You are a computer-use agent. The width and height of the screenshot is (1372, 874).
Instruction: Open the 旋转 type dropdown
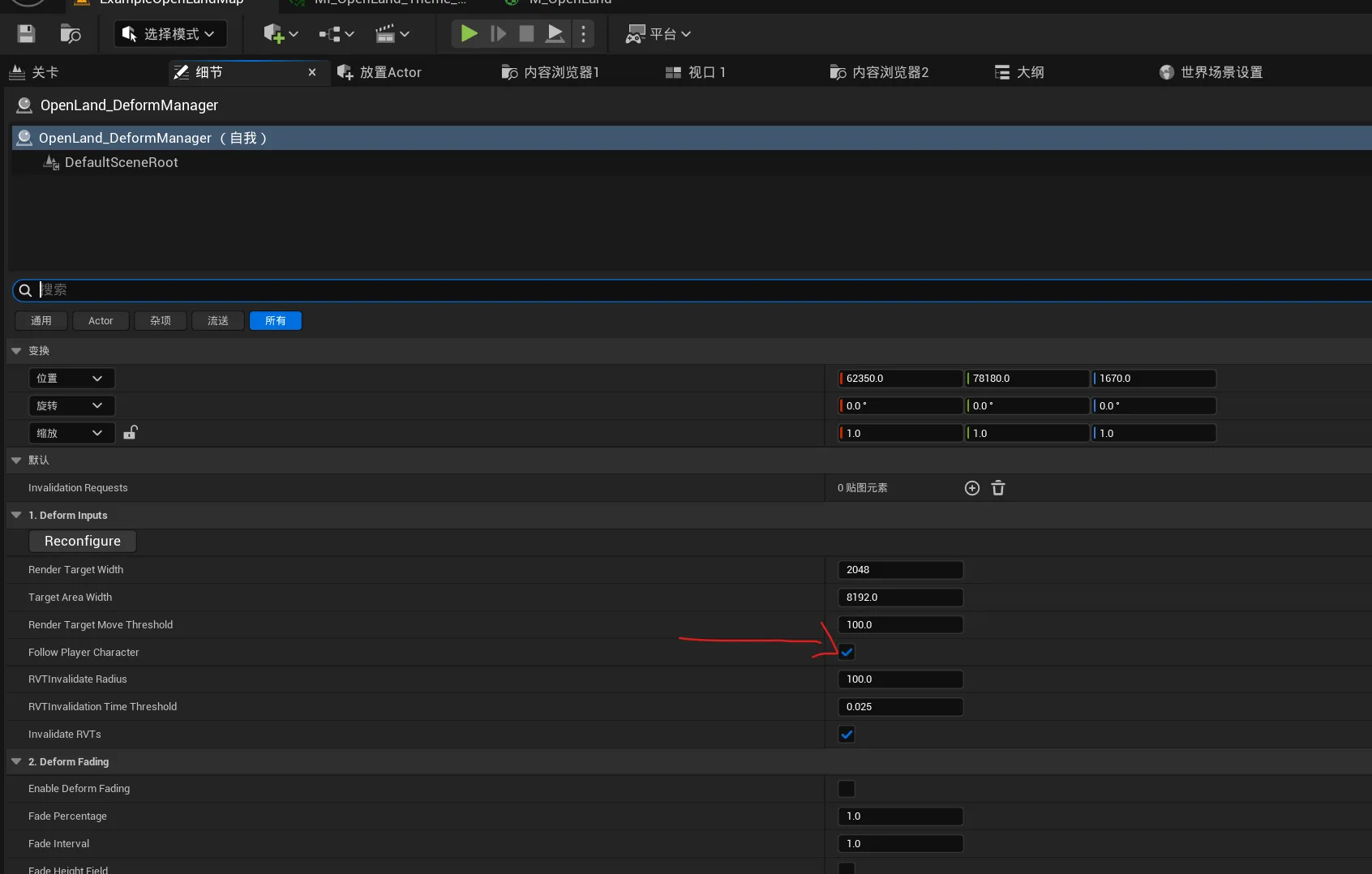click(71, 405)
